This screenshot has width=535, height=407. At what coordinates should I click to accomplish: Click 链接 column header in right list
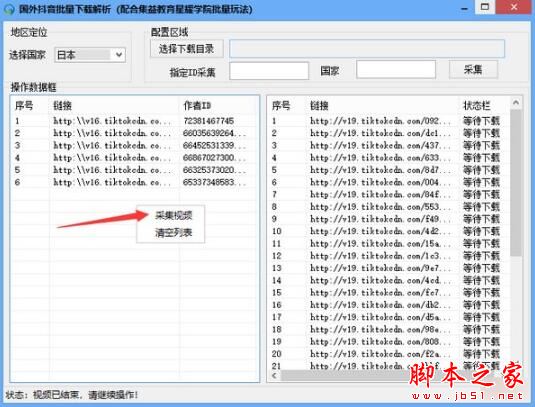tap(319, 106)
